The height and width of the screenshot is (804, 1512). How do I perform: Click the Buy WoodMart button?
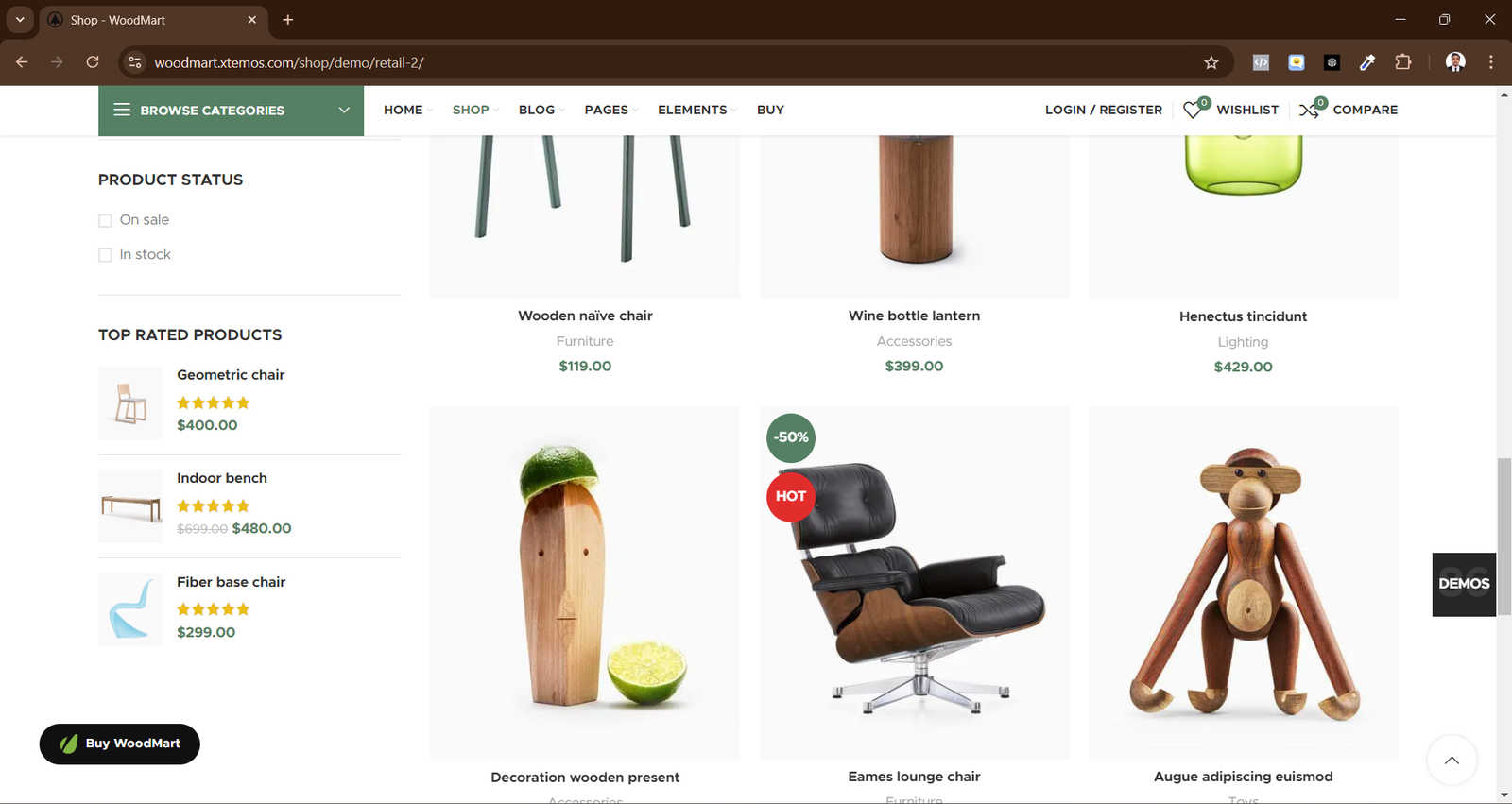[x=120, y=744]
